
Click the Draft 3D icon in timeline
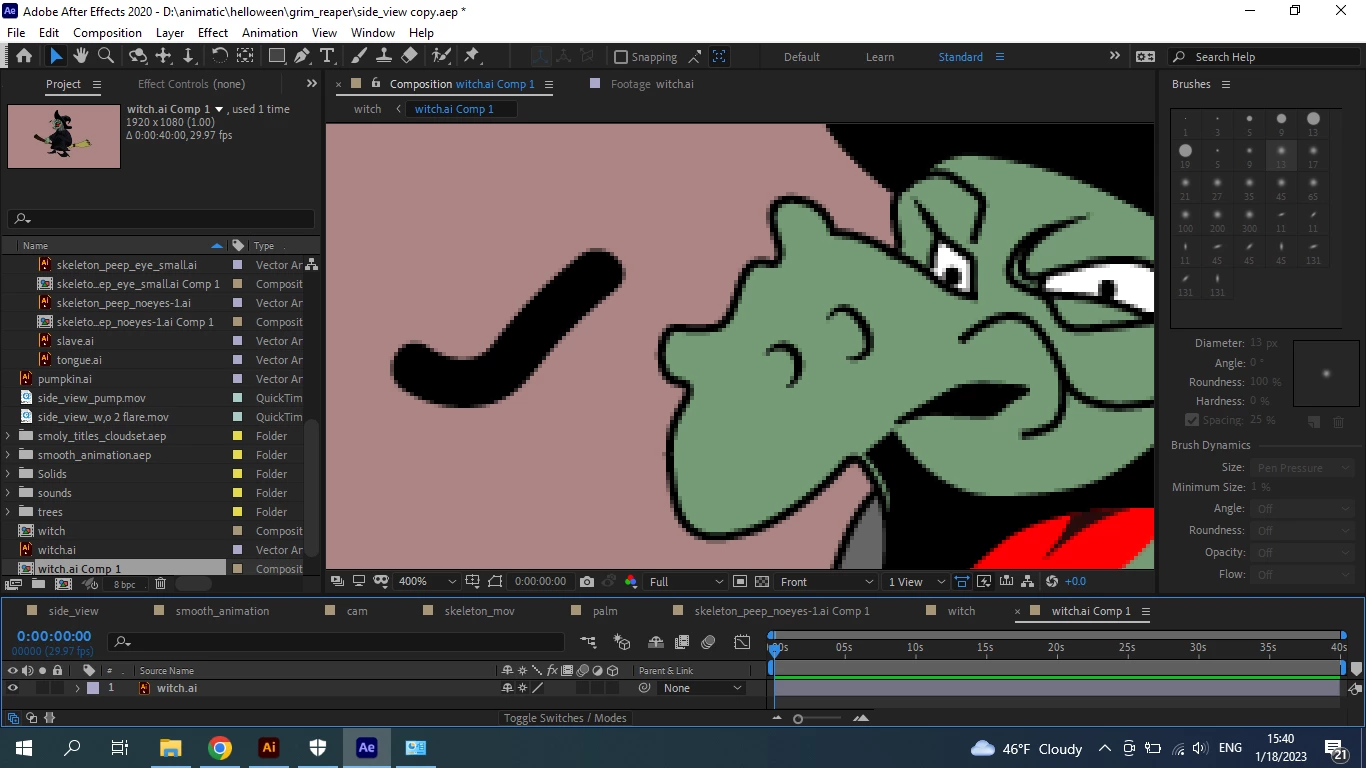coord(622,642)
